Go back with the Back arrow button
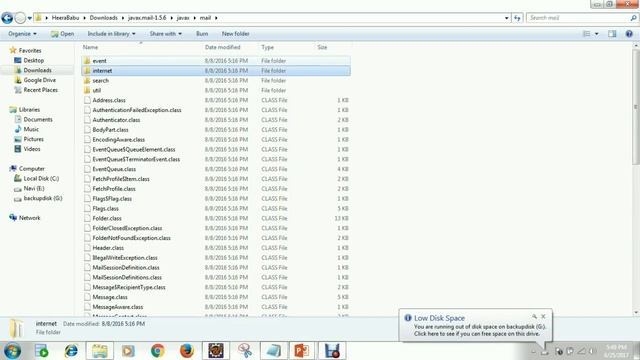 pyautogui.click(x=7, y=18)
